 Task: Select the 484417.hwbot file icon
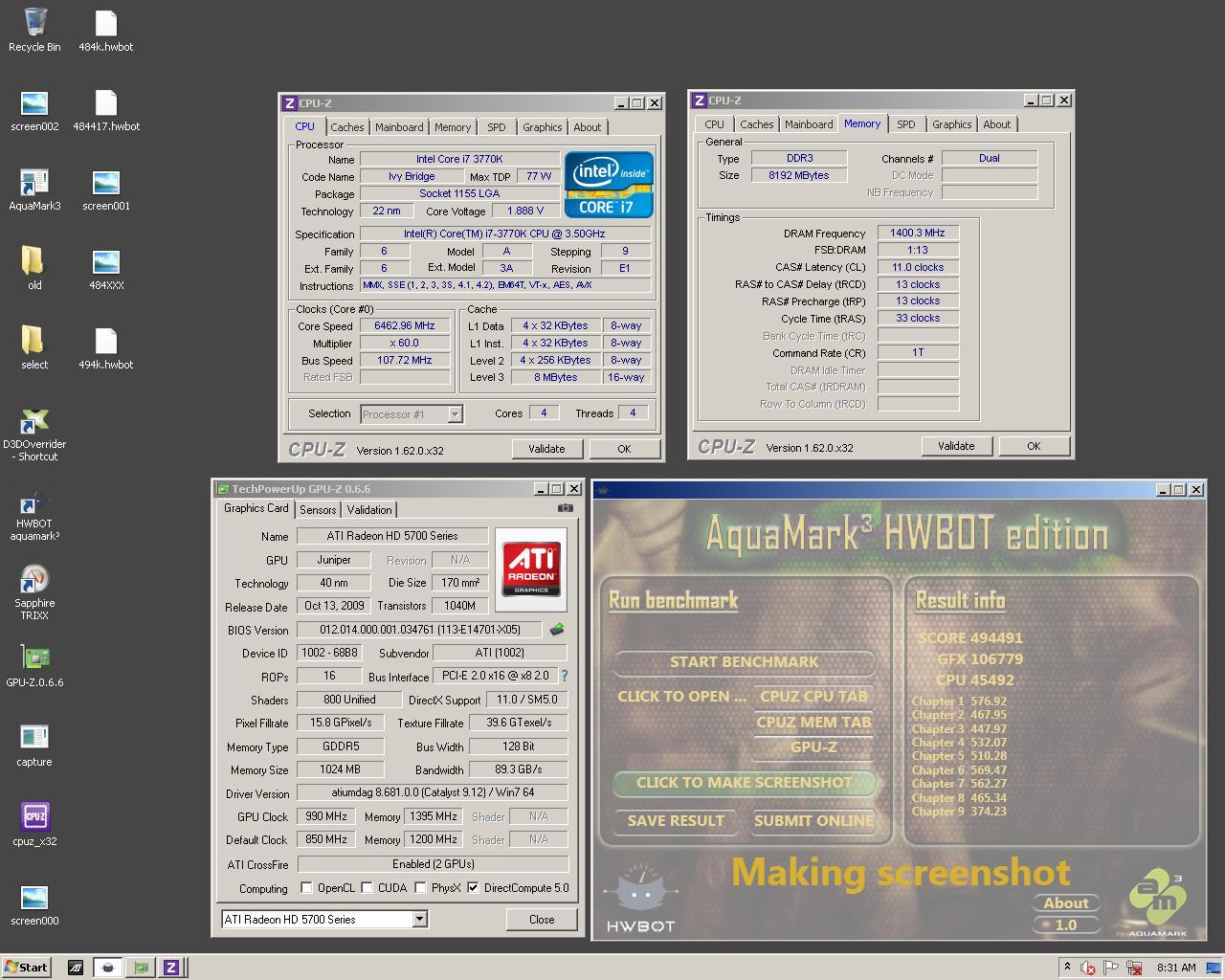106,110
